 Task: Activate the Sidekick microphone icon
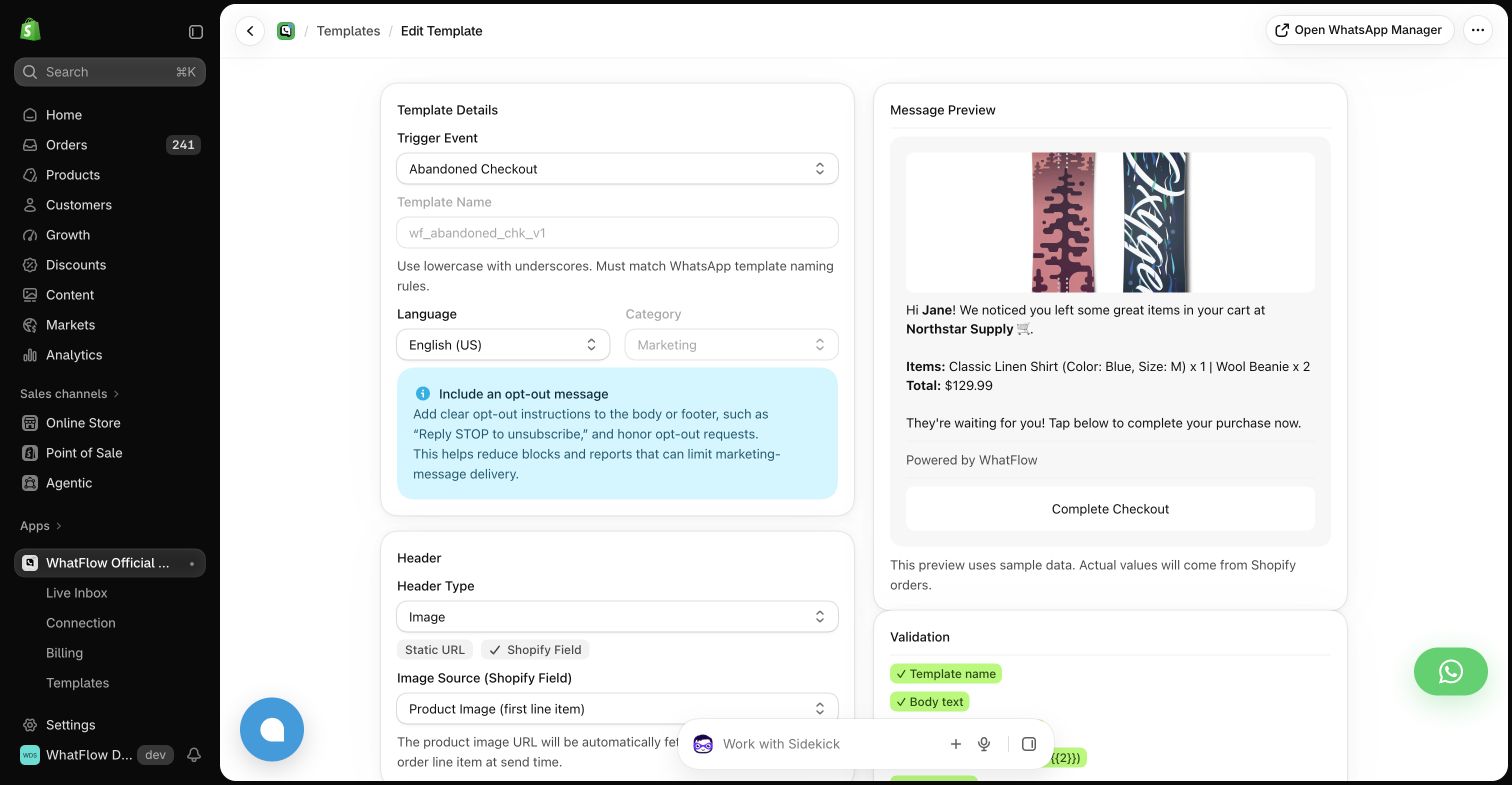(984, 744)
